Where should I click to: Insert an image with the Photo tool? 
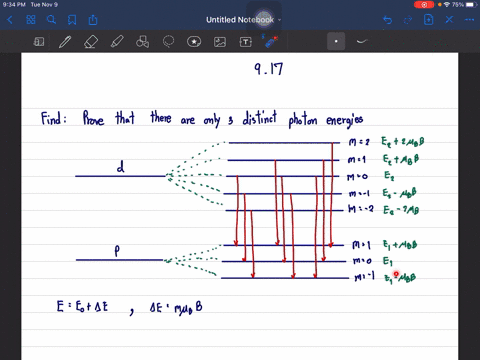tap(220, 42)
